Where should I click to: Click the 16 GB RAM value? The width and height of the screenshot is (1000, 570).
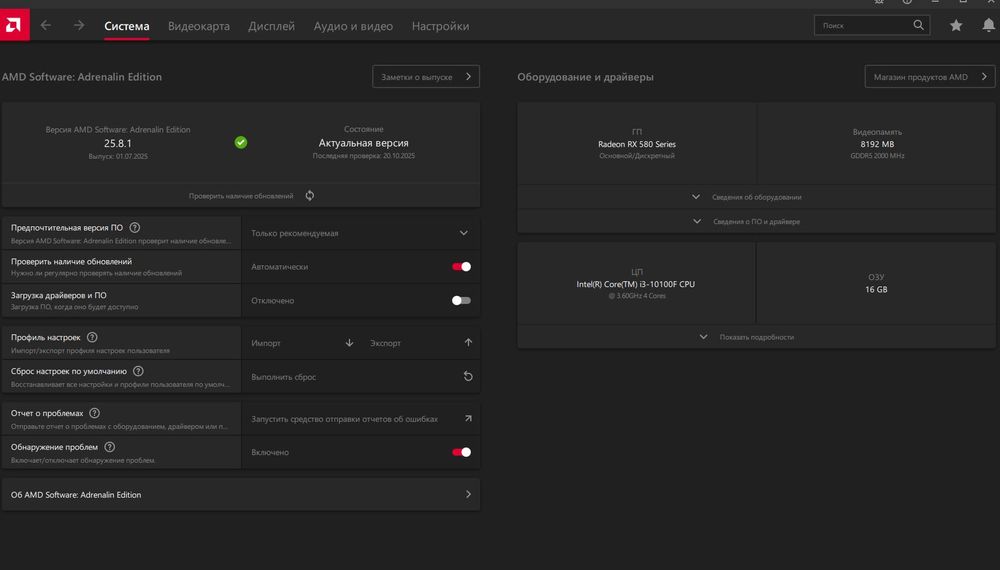click(876, 289)
